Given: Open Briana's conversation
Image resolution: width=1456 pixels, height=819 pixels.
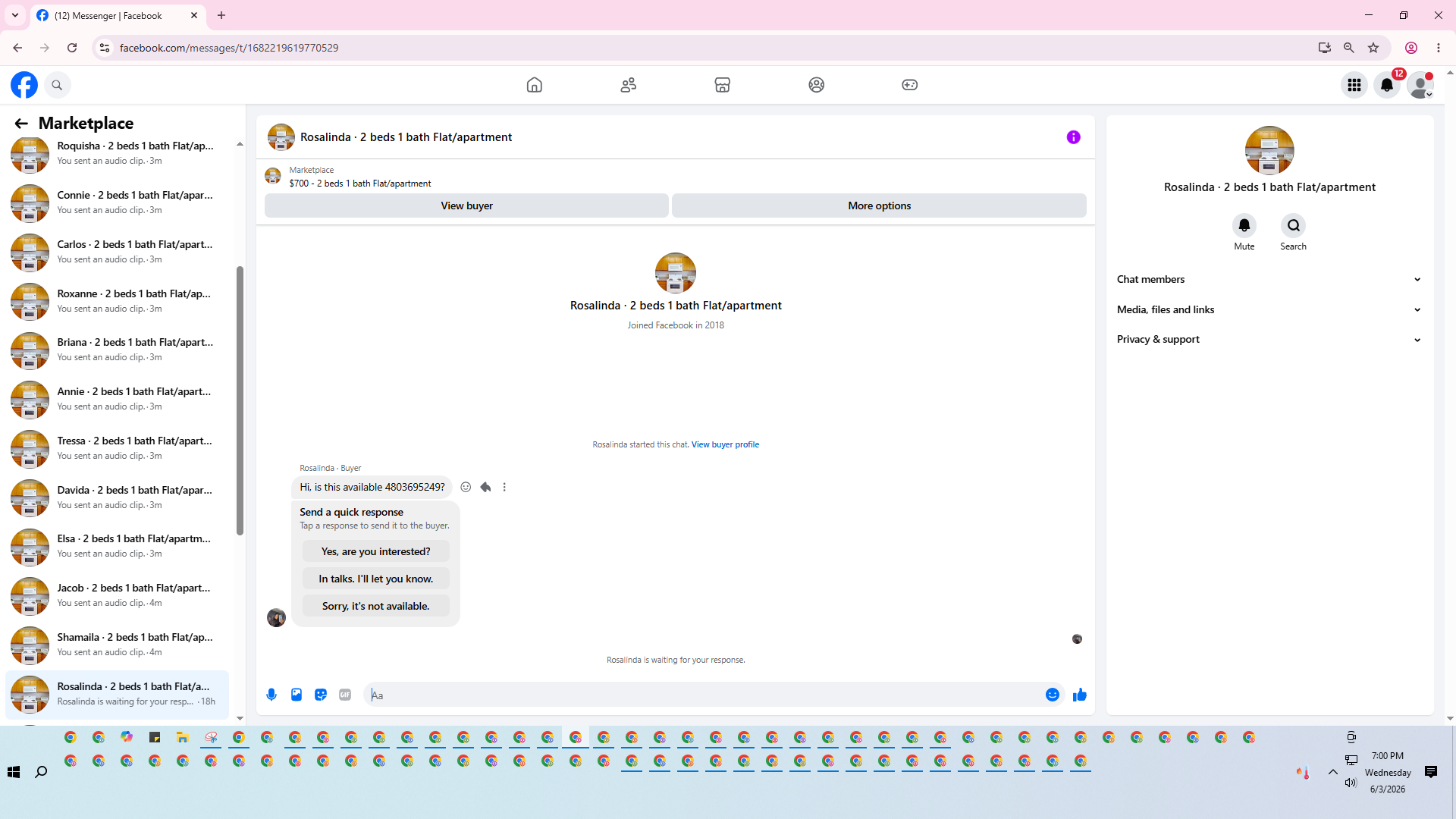Looking at the screenshot, I should (x=118, y=350).
